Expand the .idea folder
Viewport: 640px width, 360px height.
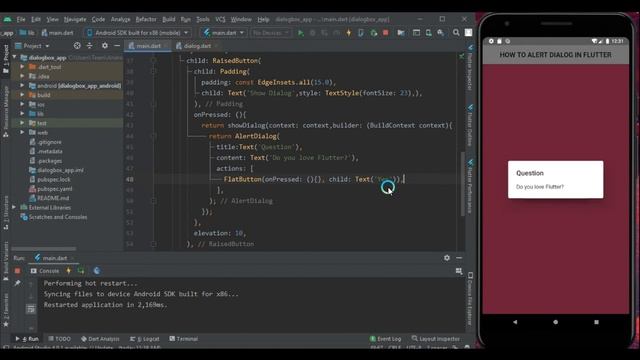(x=22, y=76)
